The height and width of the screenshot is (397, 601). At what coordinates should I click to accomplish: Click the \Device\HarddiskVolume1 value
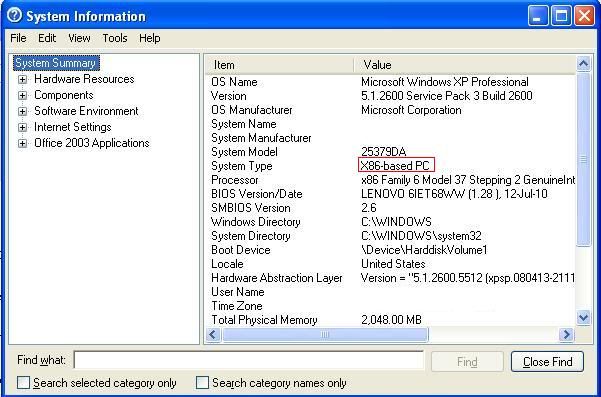tap(424, 250)
